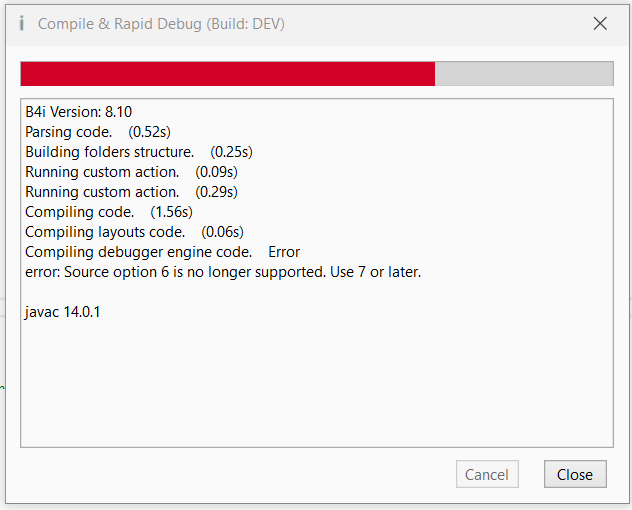Screen dimensions: 632x510
Task: Close the dialog with the X icon
Action: point(600,24)
